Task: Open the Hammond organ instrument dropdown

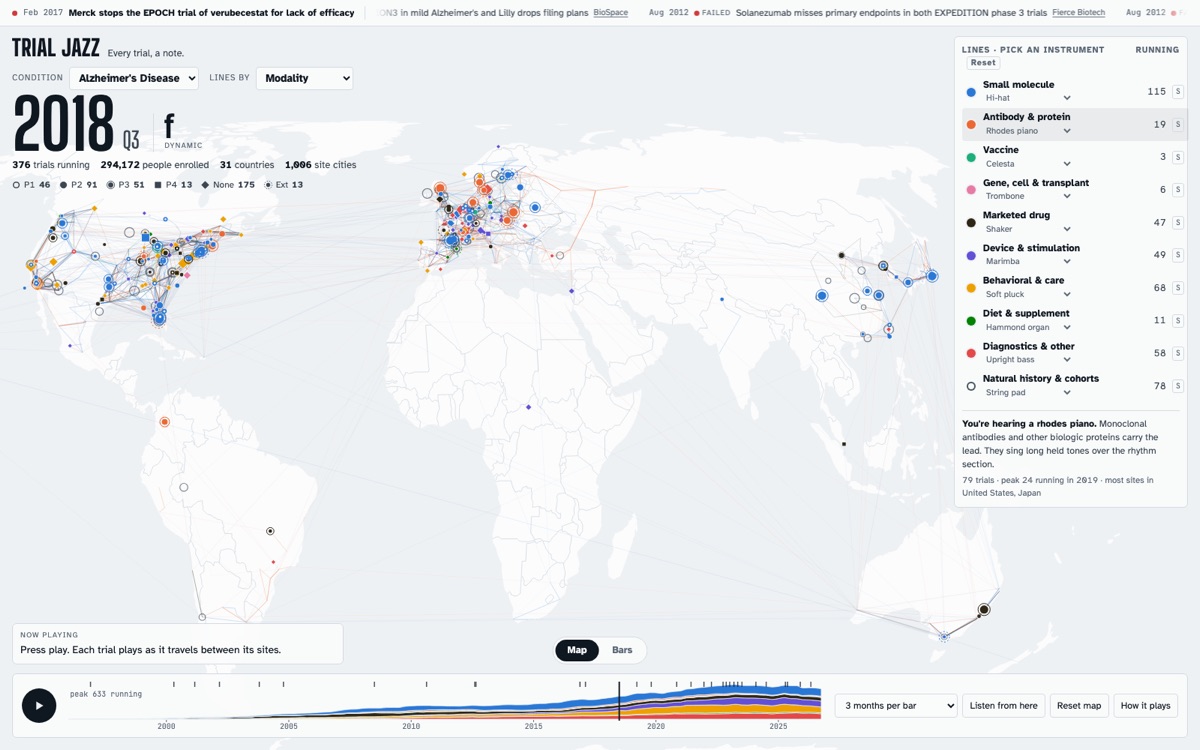Action: coord(1028,327)
